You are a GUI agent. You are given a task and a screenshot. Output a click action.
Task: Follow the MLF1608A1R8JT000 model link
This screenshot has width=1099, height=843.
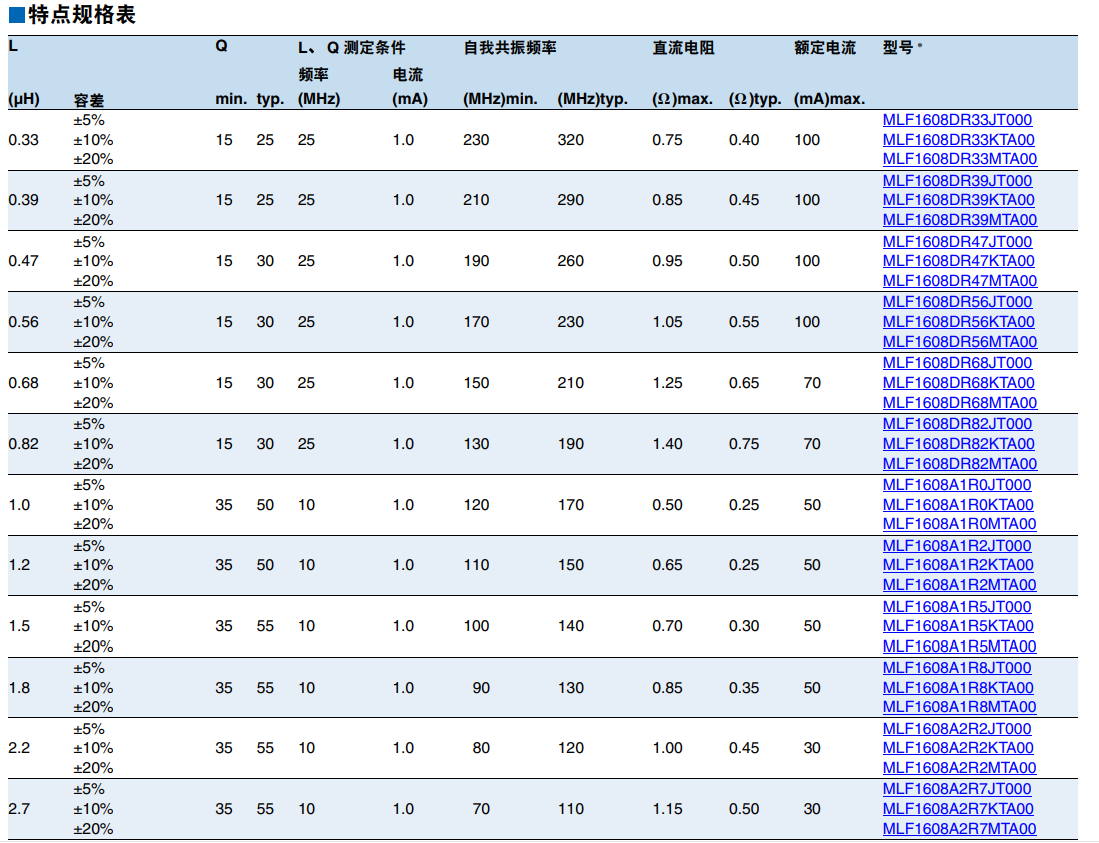click(957, 668)
